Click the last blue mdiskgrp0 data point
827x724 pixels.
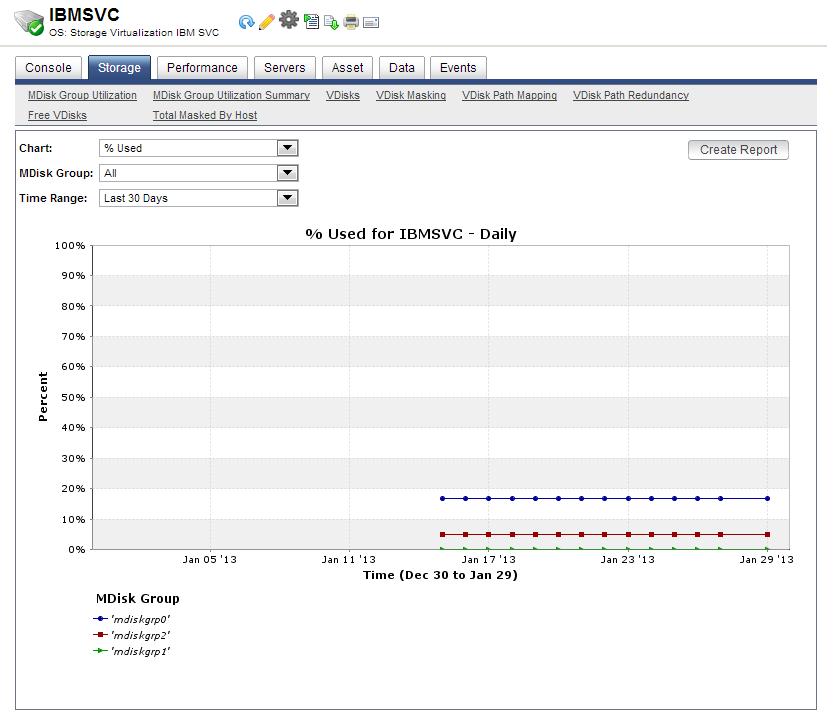(x=767, y=498)
